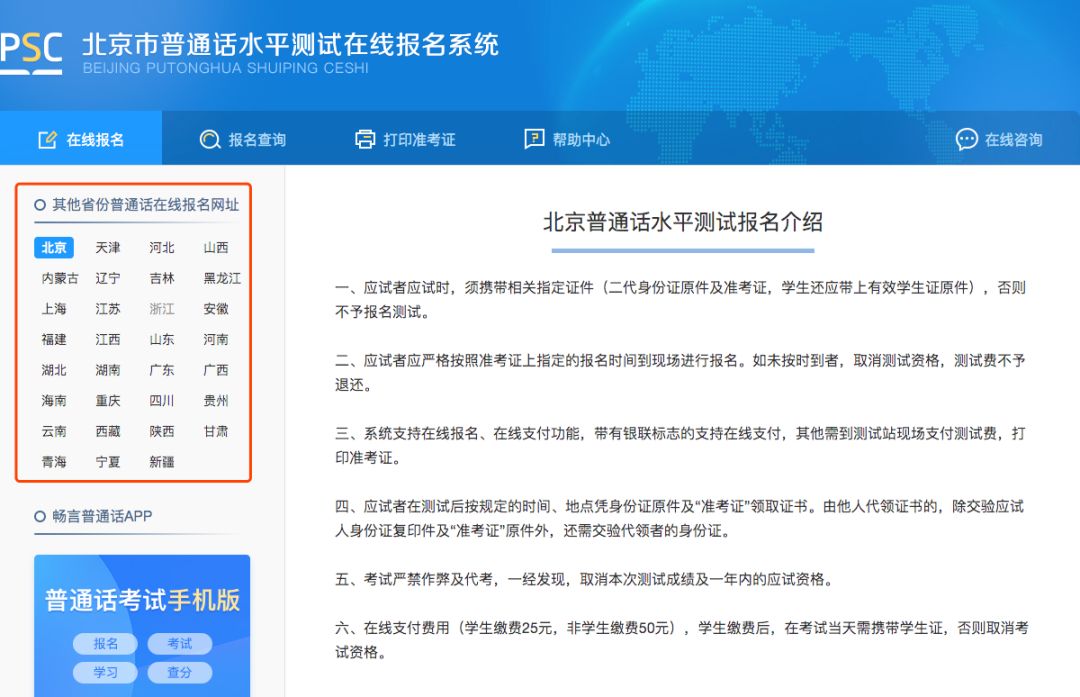The width and height of the screenshot is (1080, 697).
Task: Choose 上海 from the province list
Action: (54, 309)
